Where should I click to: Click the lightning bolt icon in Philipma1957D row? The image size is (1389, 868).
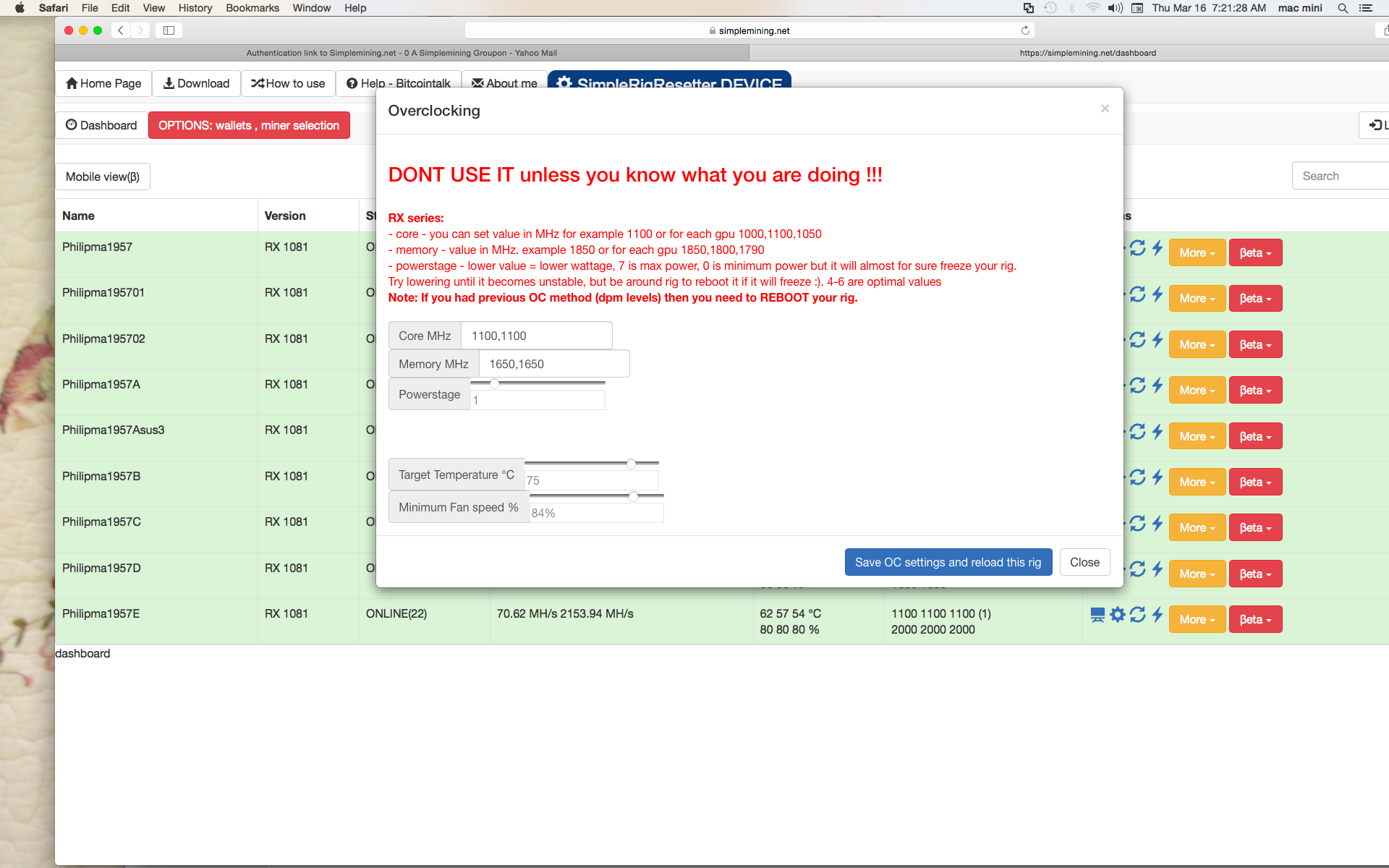click(x=1157, y=569)
